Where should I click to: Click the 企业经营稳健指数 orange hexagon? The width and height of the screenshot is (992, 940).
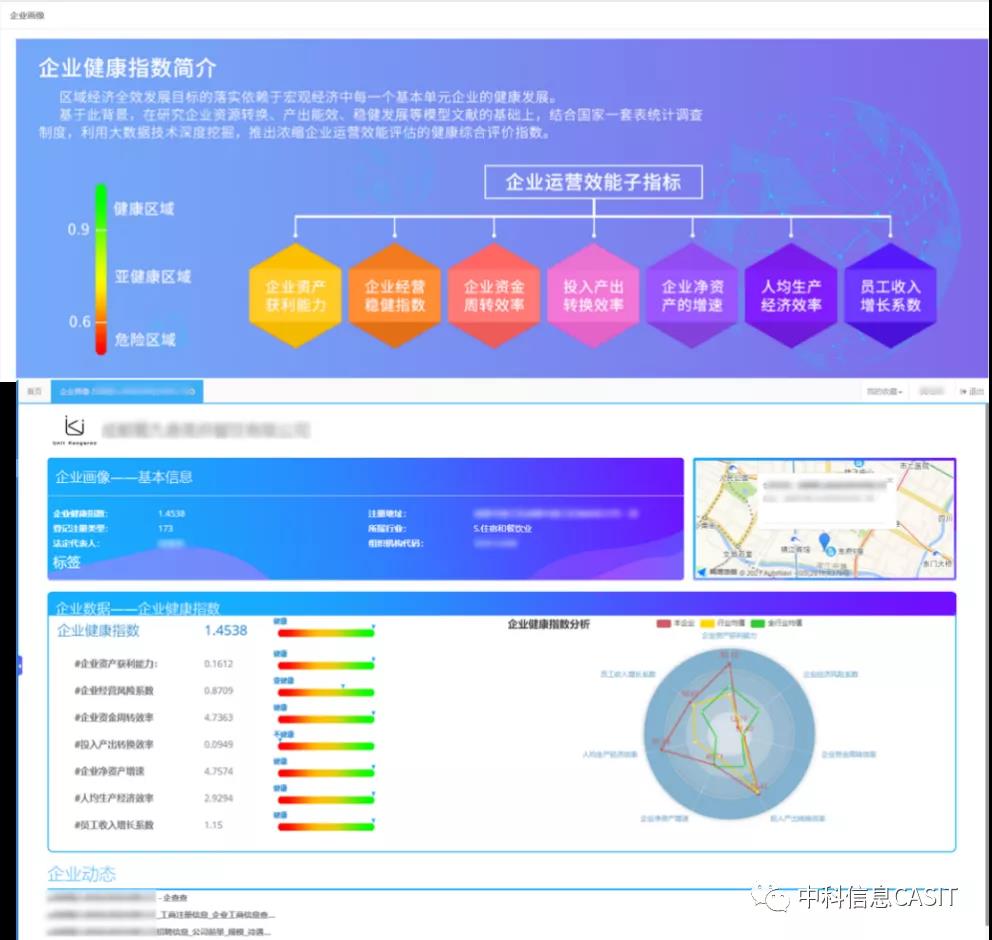pyautogui.click(x=395, y=295)
